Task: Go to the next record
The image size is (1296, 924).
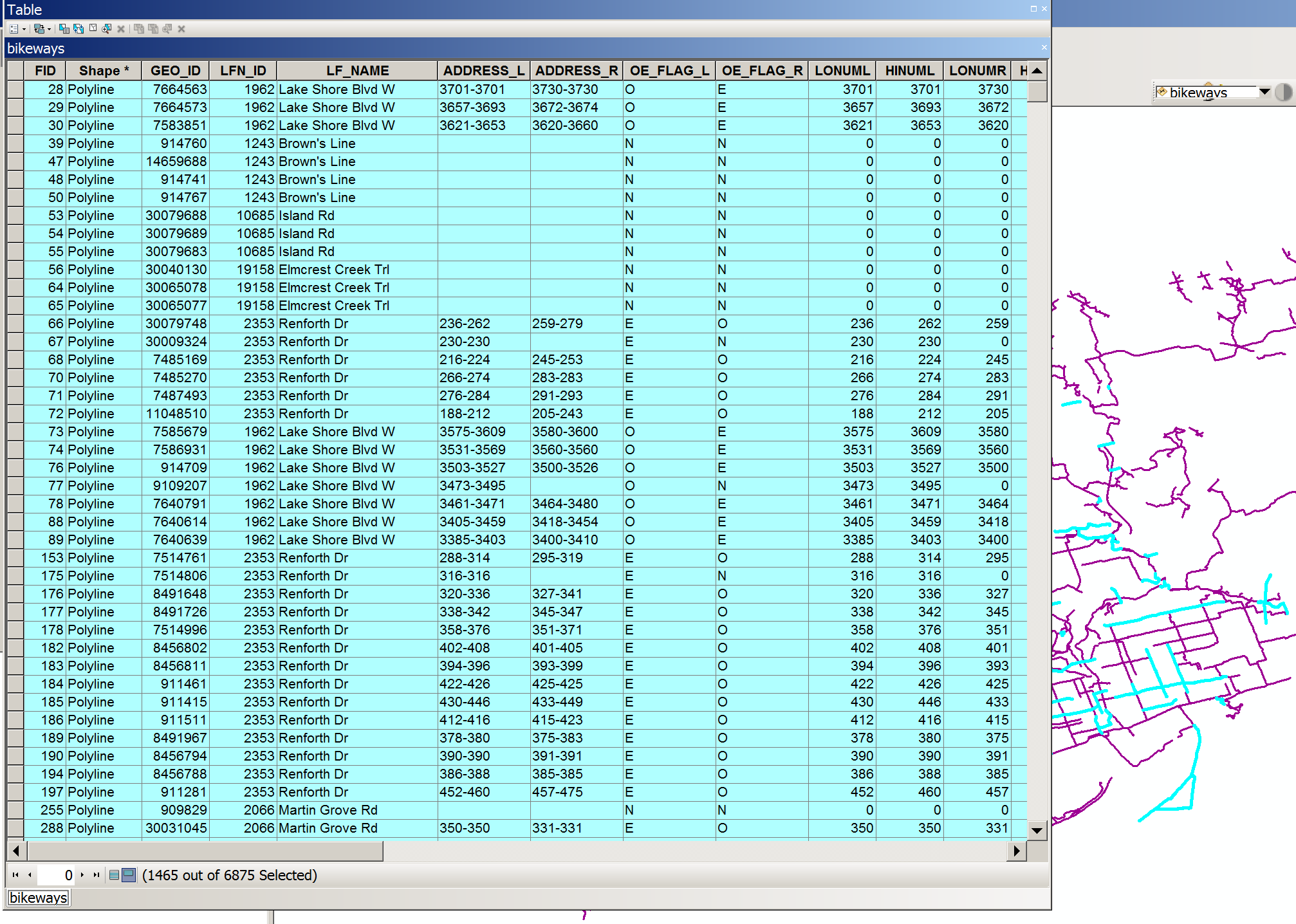Action: point(82,875)
